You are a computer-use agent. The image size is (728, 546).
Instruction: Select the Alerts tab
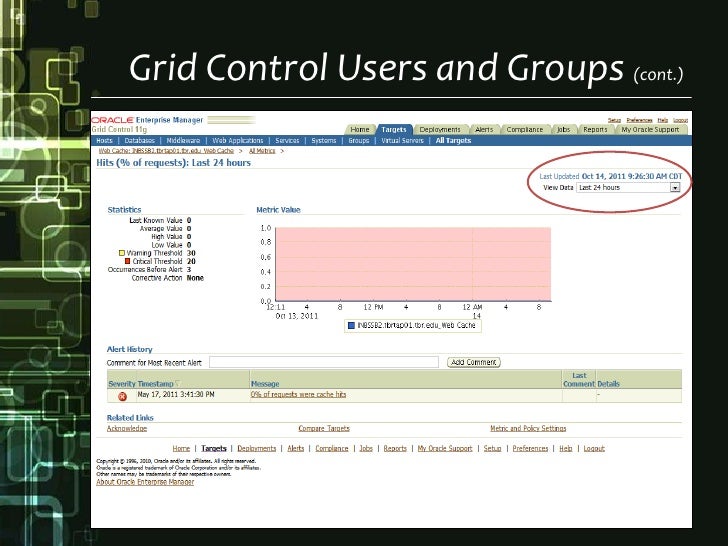point(484,130)
